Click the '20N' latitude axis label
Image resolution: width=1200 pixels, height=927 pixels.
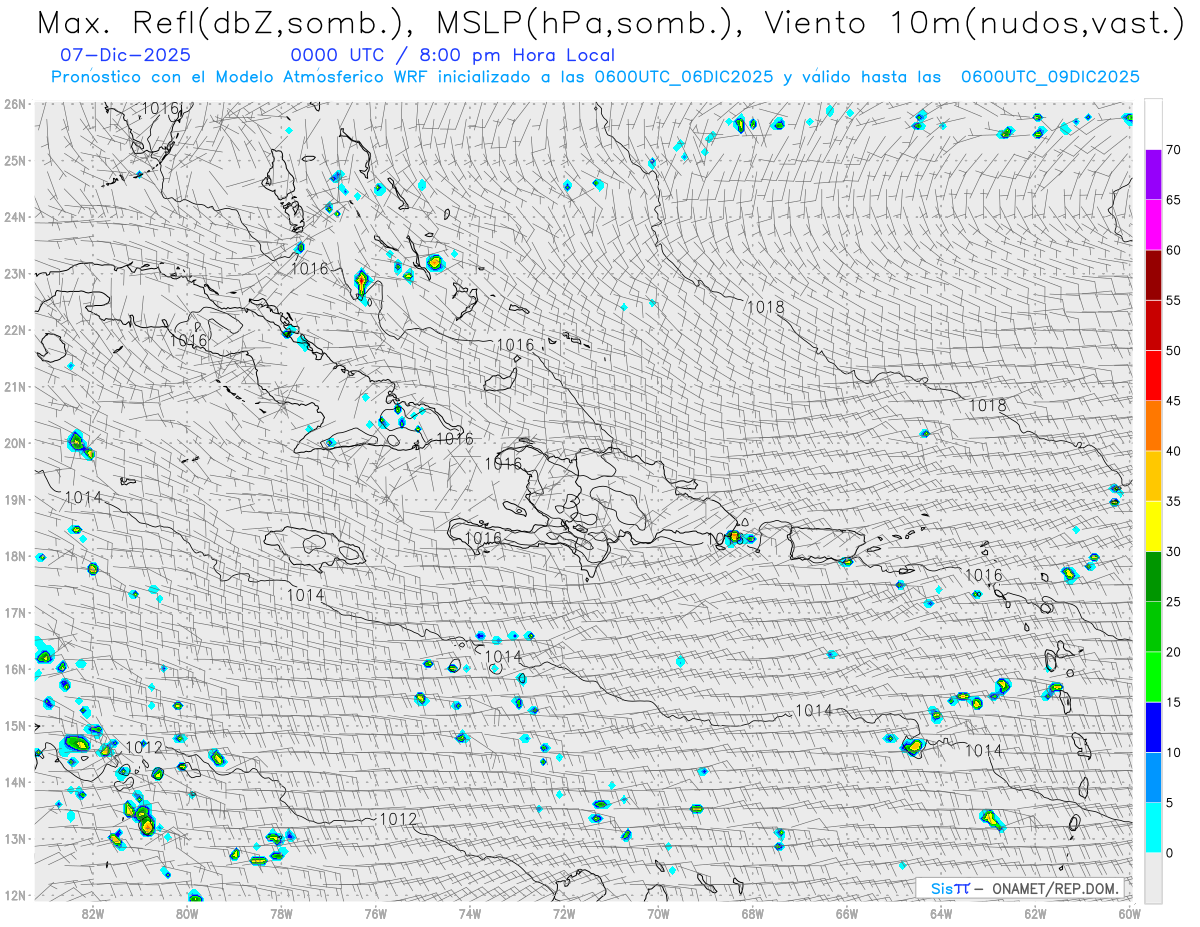pyautogui.click(x=16, y=443)
